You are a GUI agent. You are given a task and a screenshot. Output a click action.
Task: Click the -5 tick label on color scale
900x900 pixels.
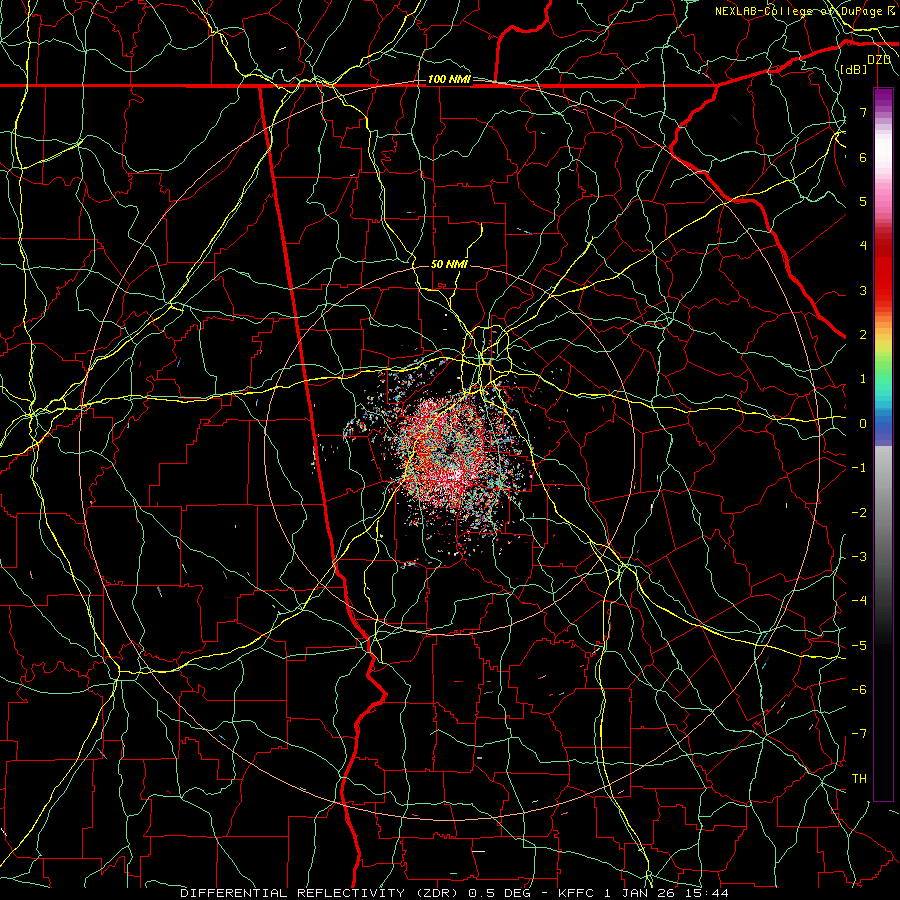tap(859, 646)
